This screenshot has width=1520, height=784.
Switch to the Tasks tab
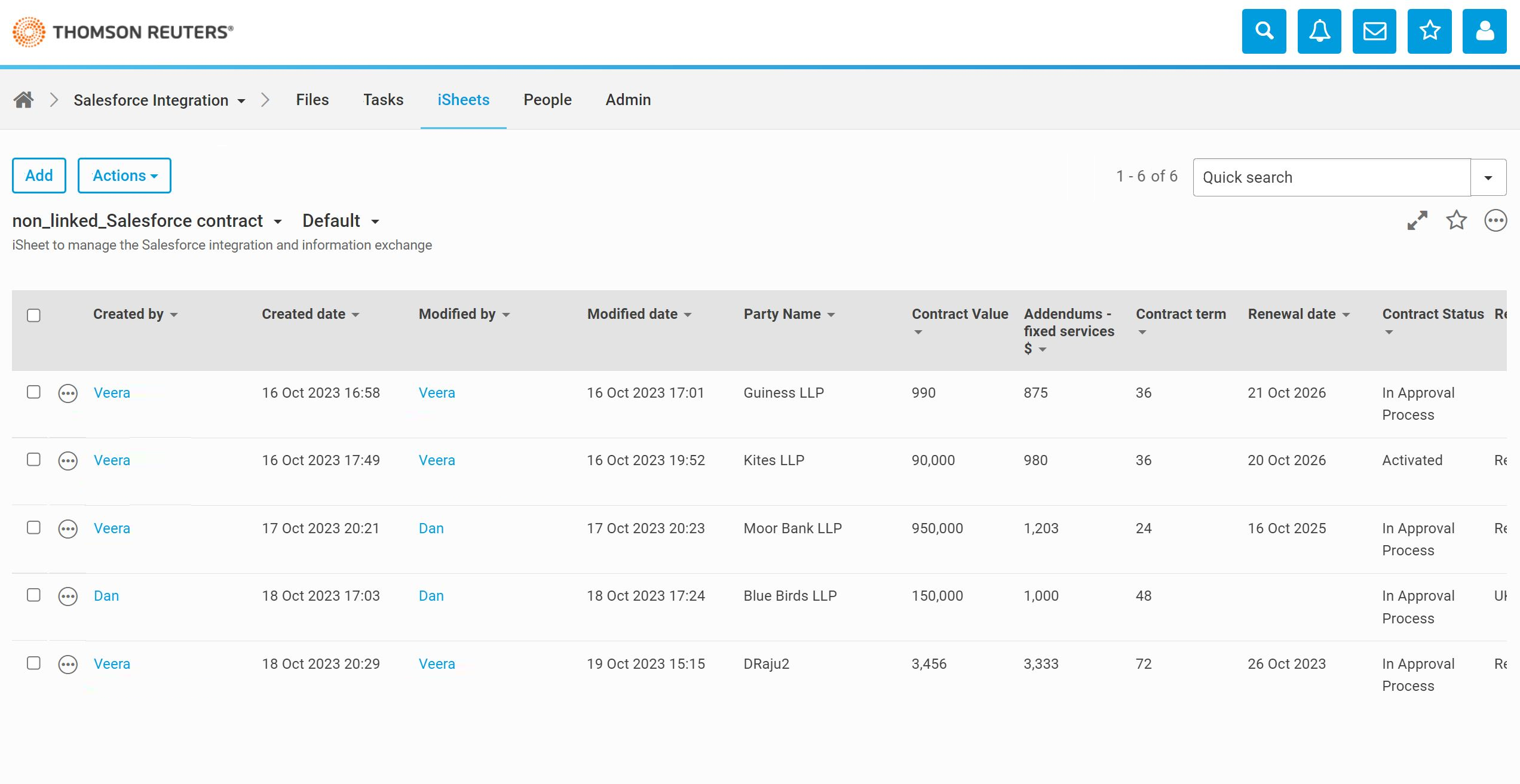(384, 100)
